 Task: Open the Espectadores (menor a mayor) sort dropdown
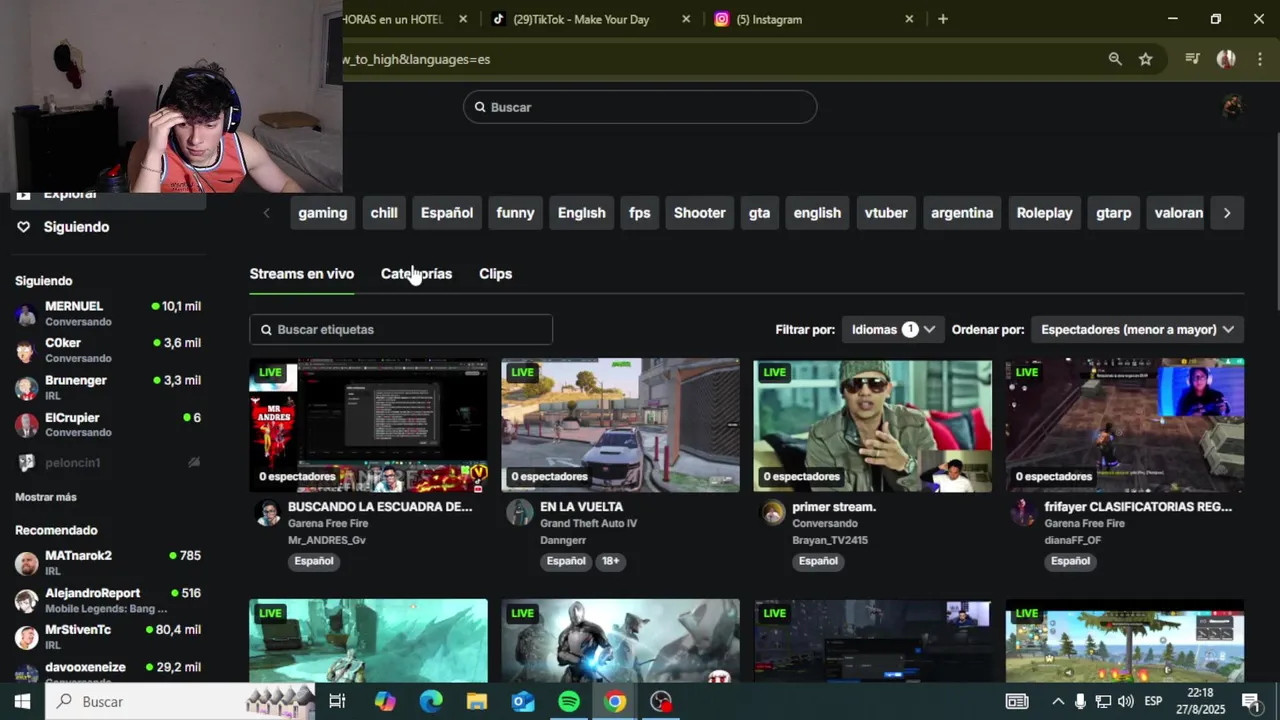point(1137,329)
